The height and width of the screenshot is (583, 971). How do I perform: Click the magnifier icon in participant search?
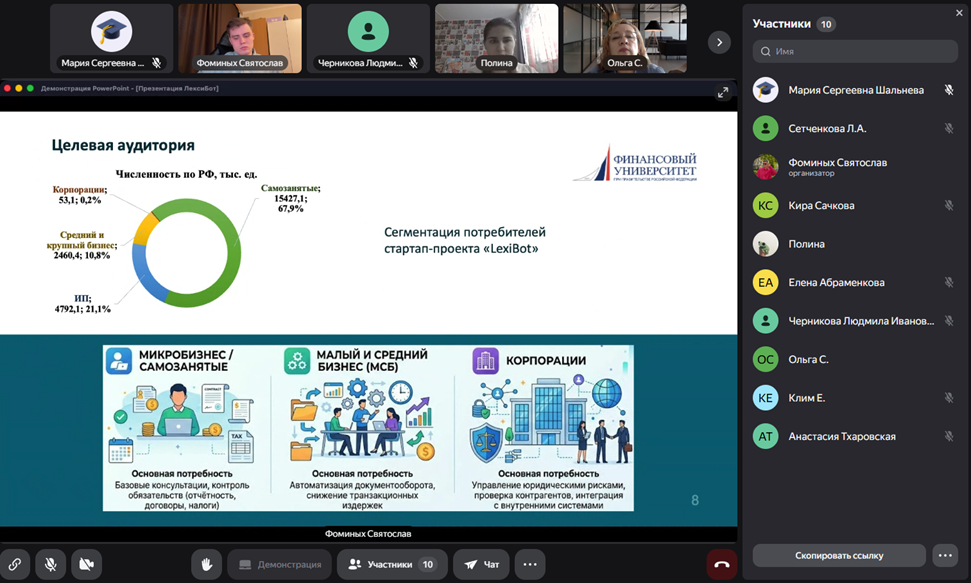(766, 51)
